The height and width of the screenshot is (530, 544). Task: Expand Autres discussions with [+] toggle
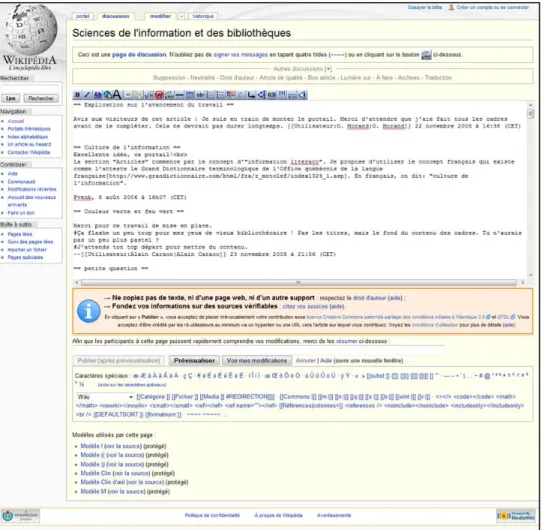point(328,69)
